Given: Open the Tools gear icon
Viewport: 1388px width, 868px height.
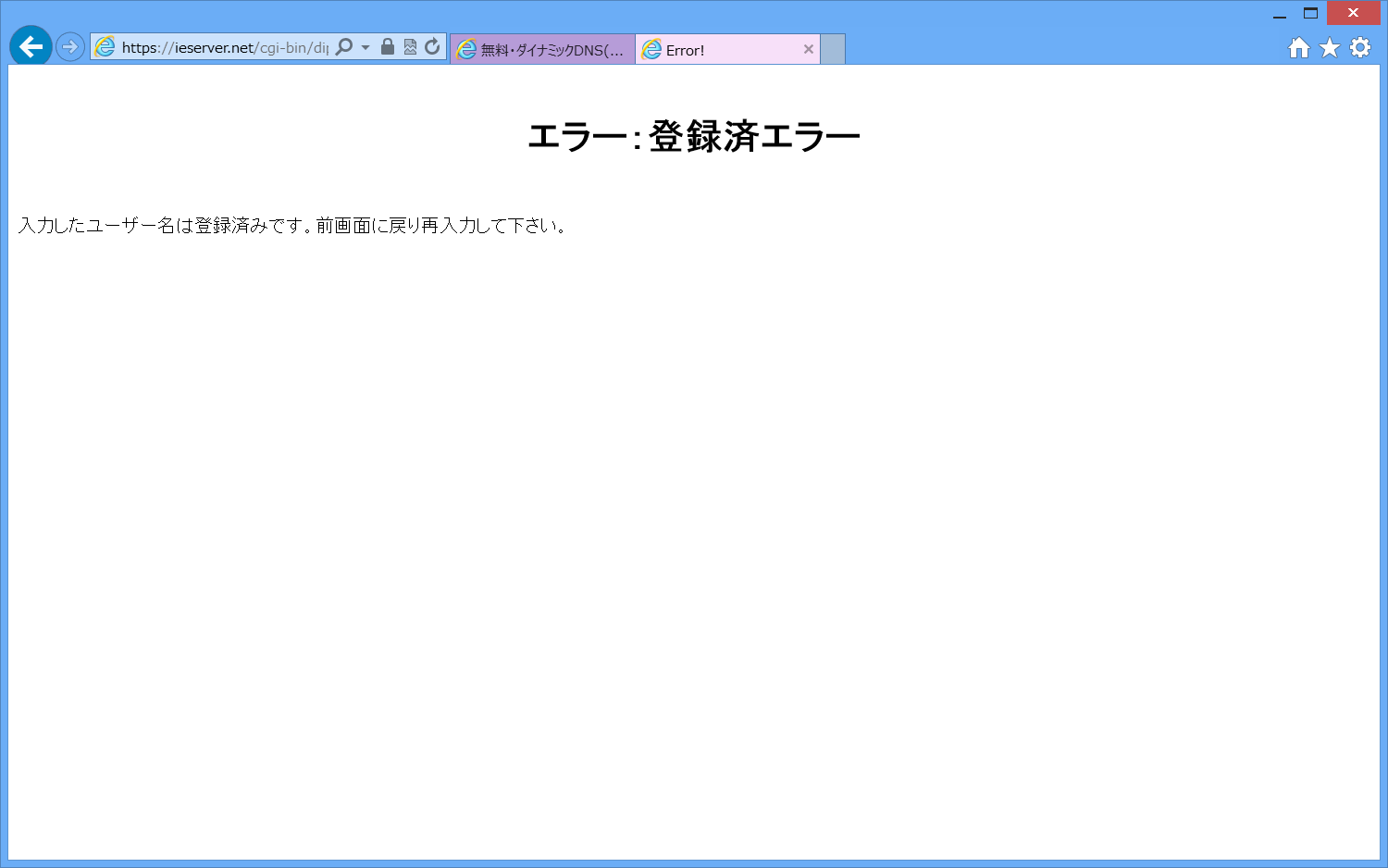Looking at the screenshot, I should tap(1359, 47).
